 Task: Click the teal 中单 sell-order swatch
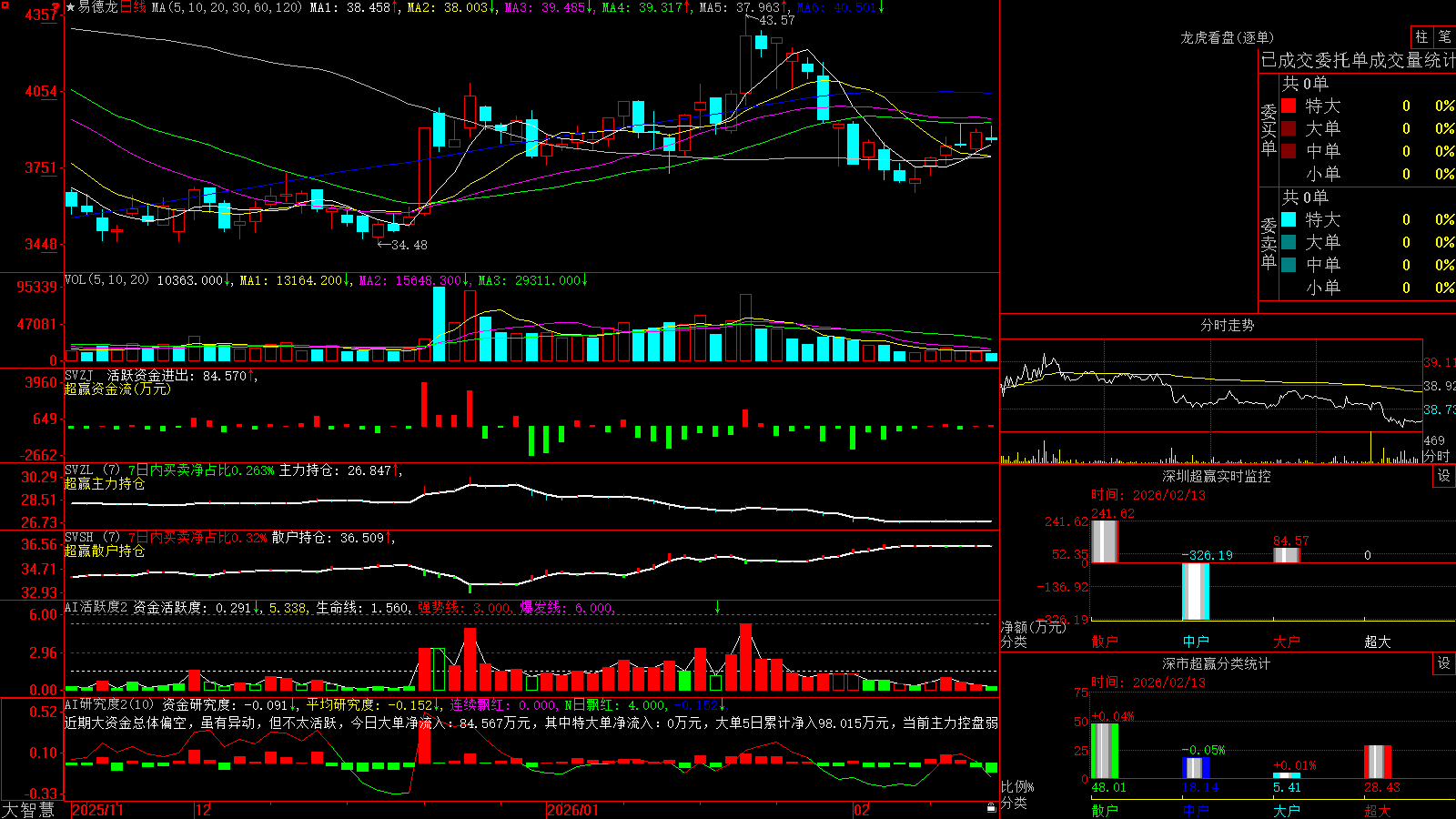[1289, 265]
